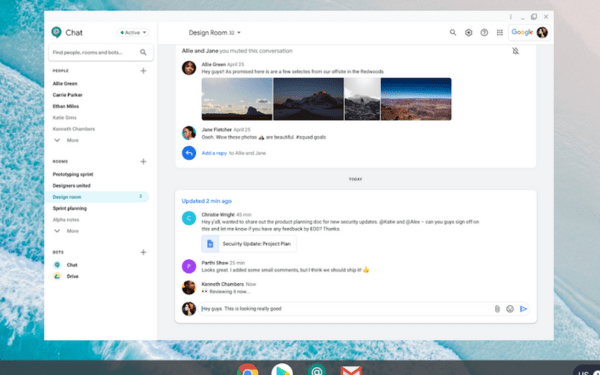Select the Design room entry
600x375 pixels.
(x=97, y=197)
